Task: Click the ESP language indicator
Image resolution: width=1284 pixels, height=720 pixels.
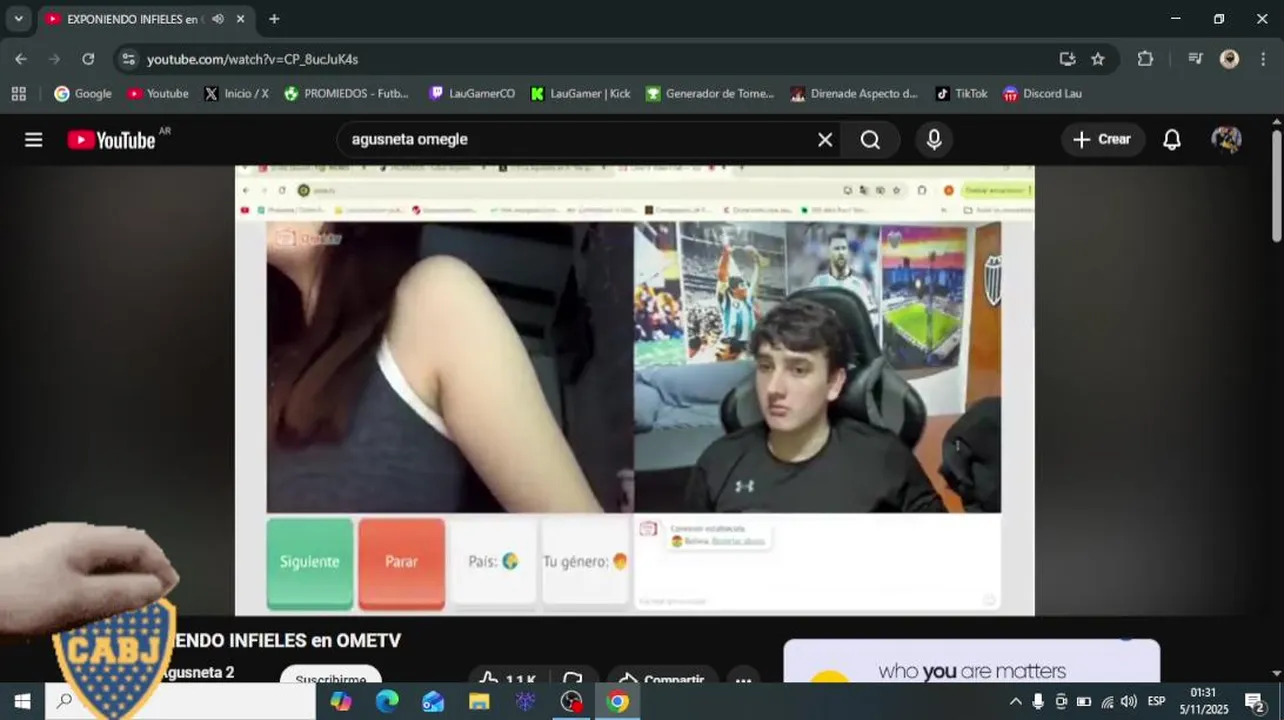Action: 1156,701
